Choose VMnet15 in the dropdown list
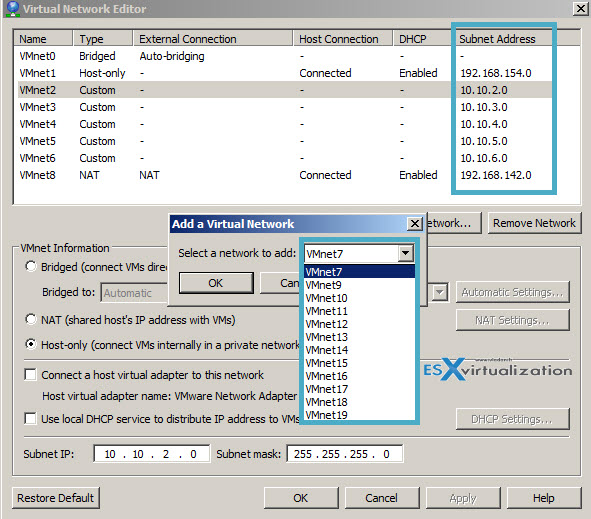This screenshot has width=591, height=519. coord(360,363)
